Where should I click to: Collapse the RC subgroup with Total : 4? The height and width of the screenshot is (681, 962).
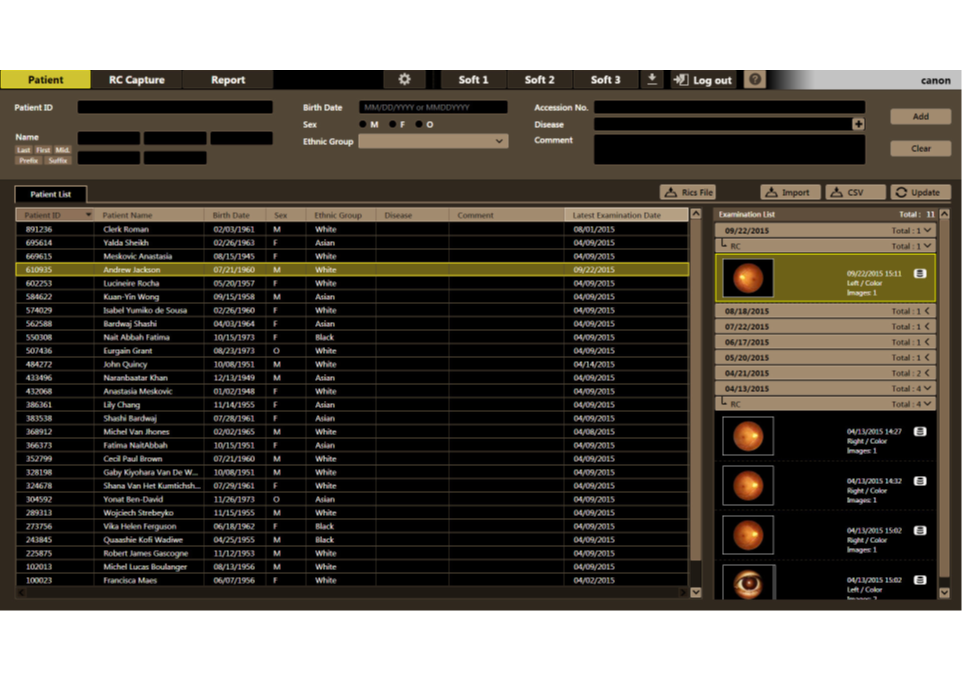[x=928, y=404]
